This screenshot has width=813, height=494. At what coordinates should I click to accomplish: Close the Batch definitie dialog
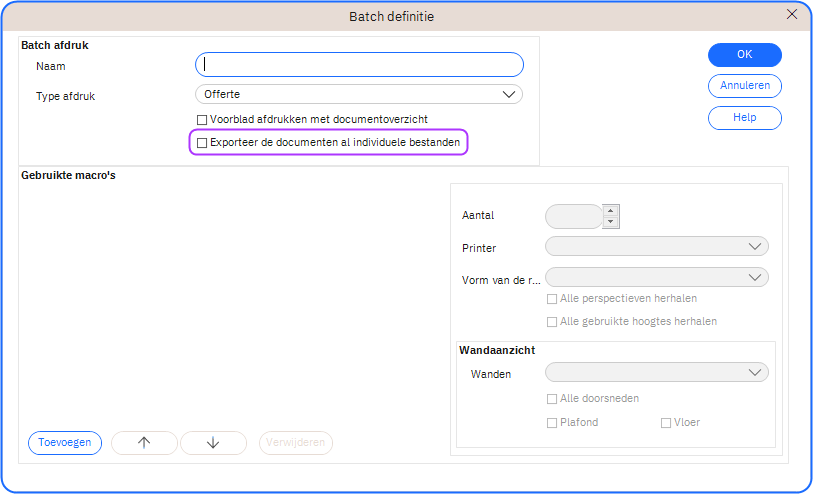pyautogui.click(x=792, y=14)
